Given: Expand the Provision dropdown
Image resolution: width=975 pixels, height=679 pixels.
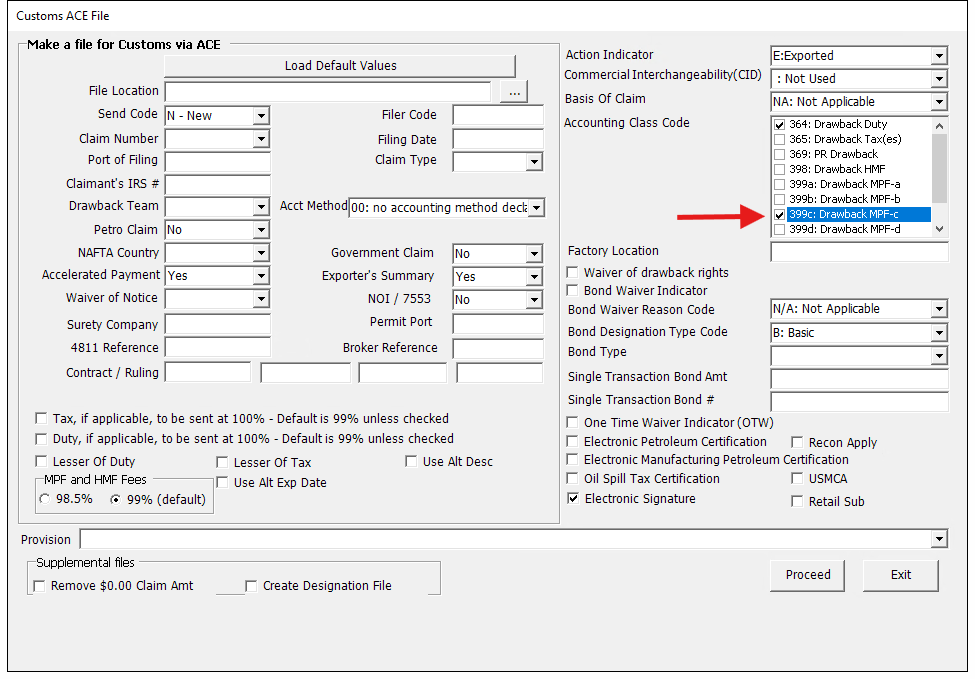Looking at the screenshot, I should (x=940, y=539).
